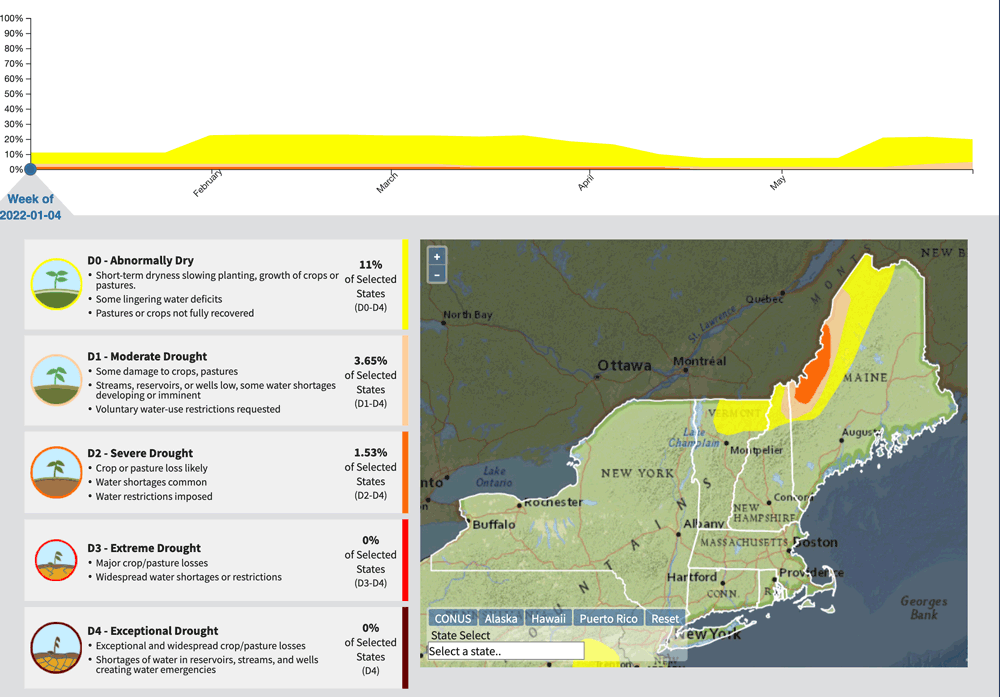Click the 0% value in the D4 Exceptional Drought row
The width and height of the screenshot is (1000, 697).
coord(371,628)
